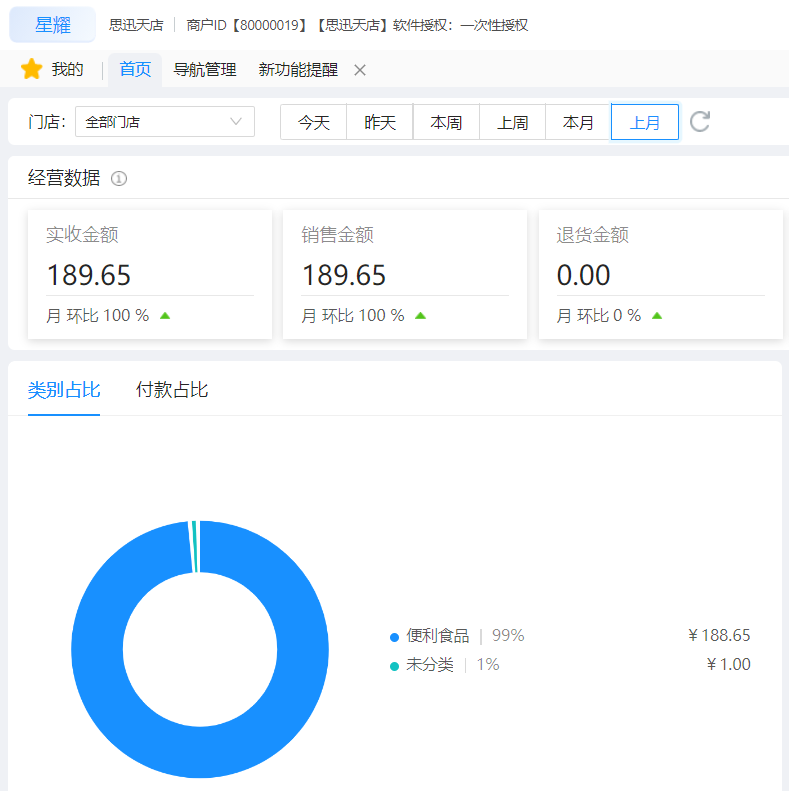789x791 pixels.
Task: Click the refresh icon beside 上月
Action: 700,122
